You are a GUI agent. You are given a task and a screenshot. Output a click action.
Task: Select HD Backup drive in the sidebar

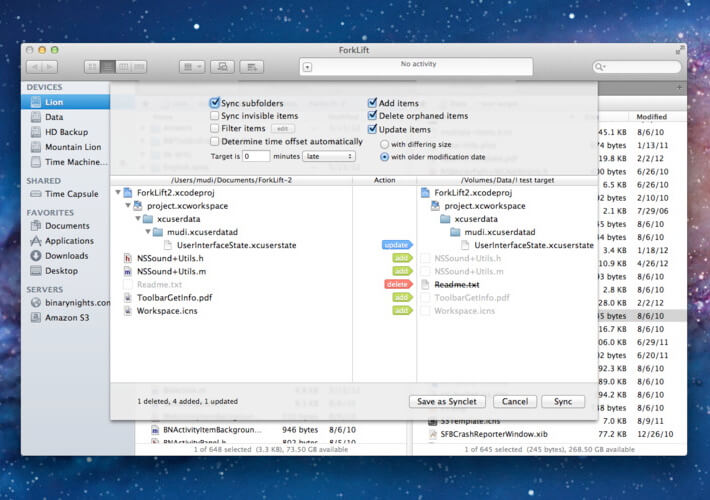point(65,132)
